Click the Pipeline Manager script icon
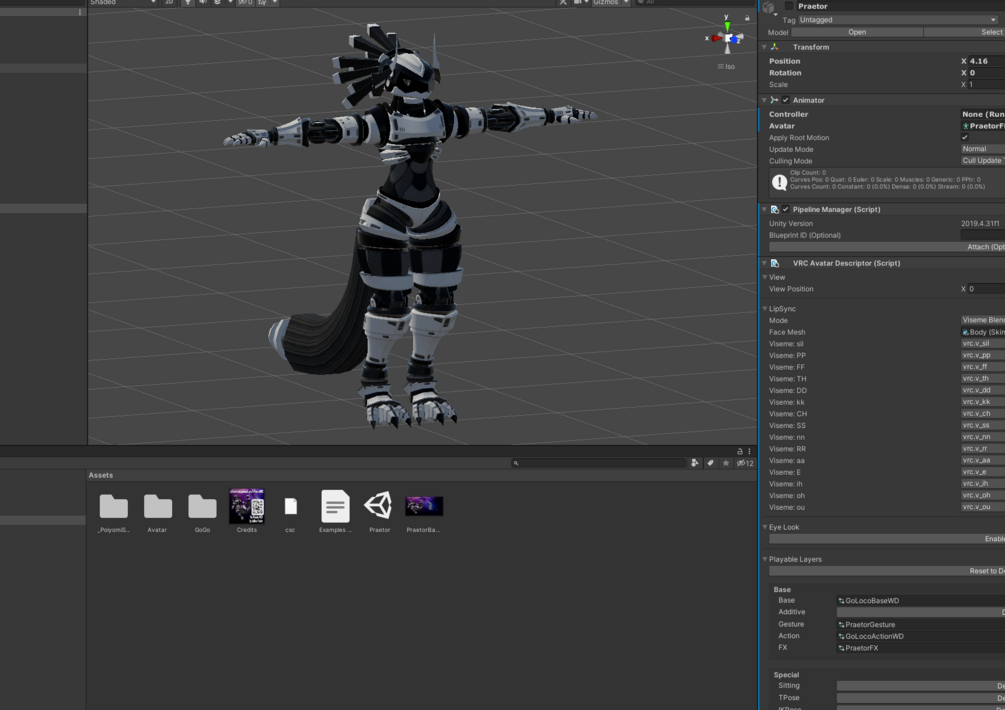The width and height of the screenshot is (1005, 710). click(774, 210)
